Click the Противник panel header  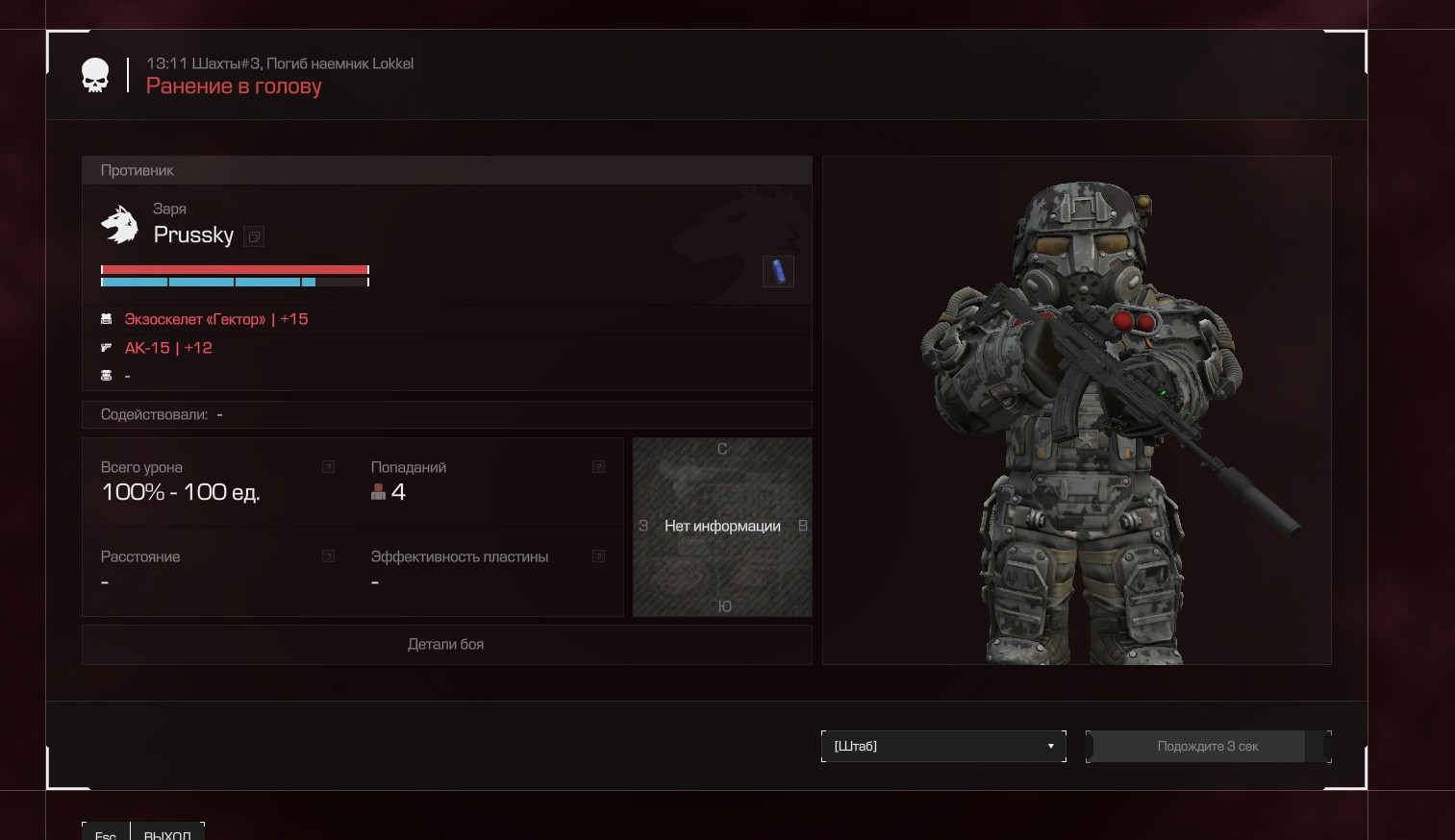point(446,170)
